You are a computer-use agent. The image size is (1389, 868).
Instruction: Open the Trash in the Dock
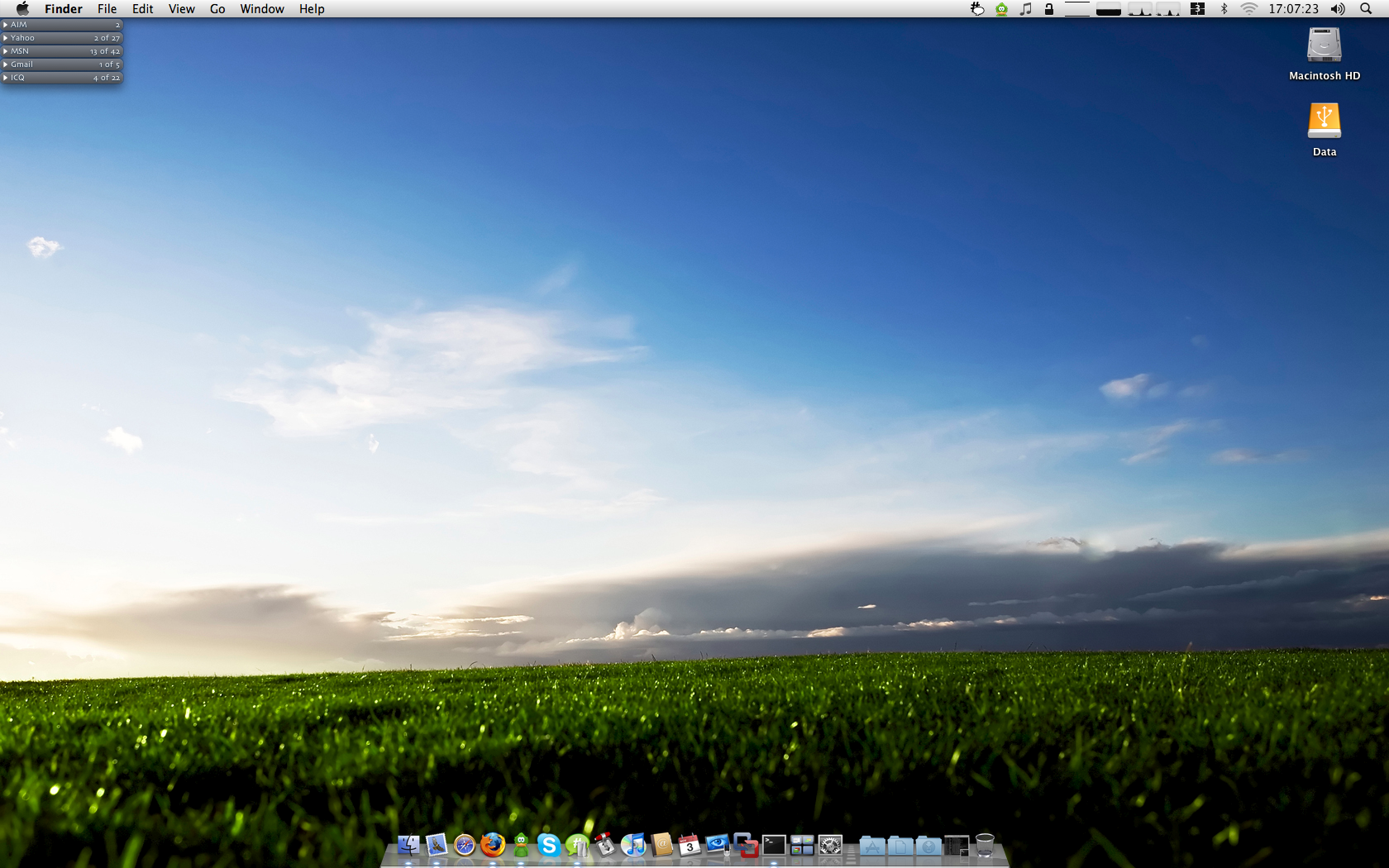(x=984, y=845)
